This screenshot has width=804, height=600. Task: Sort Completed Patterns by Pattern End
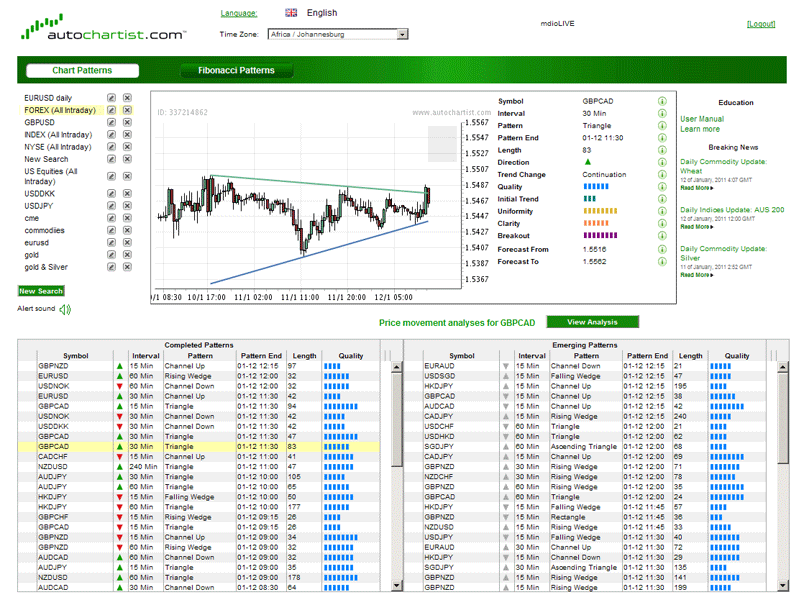point(261,356)
